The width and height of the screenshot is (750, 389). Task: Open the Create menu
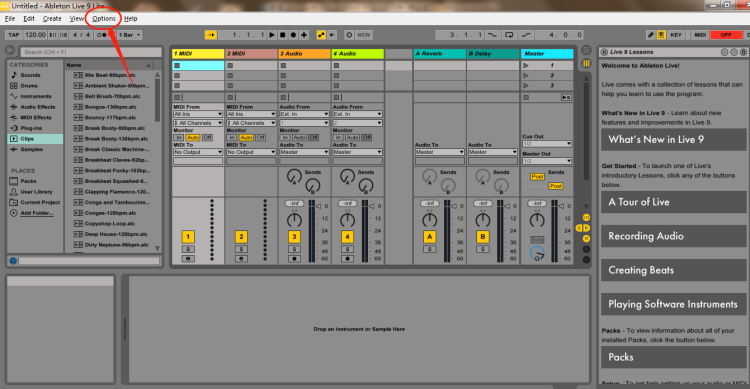[52, 19]
